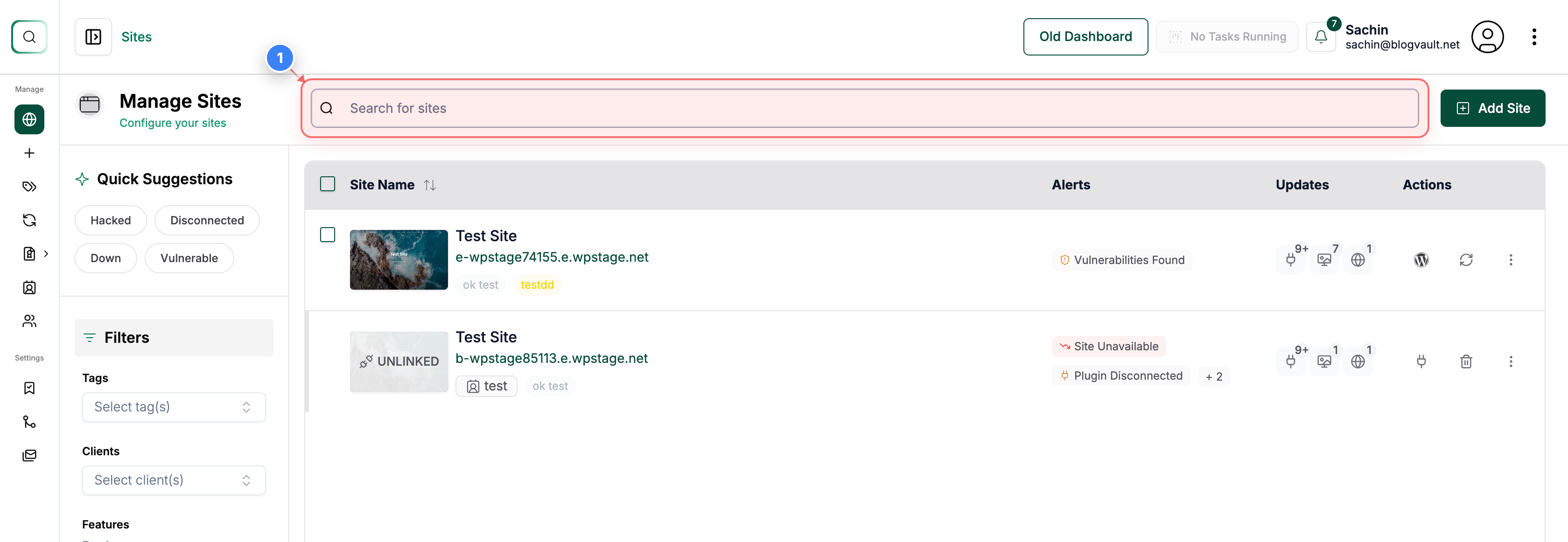Viewport: 1568px width, 542px height.
Task: Open the top-right three-dot overflow menu
Action: pyautogui.click(x=1534, y=36)
